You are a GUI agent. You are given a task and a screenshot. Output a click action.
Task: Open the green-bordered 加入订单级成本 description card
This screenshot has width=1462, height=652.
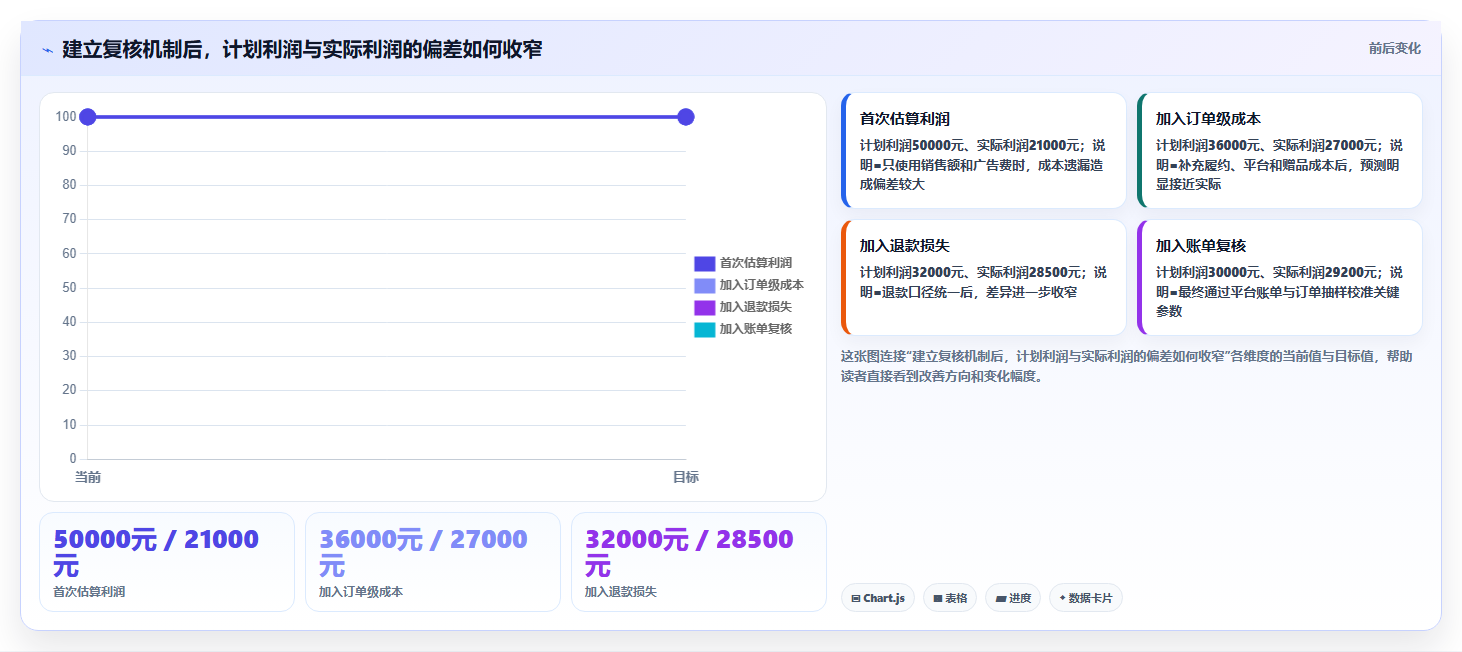pos(1280,151)
